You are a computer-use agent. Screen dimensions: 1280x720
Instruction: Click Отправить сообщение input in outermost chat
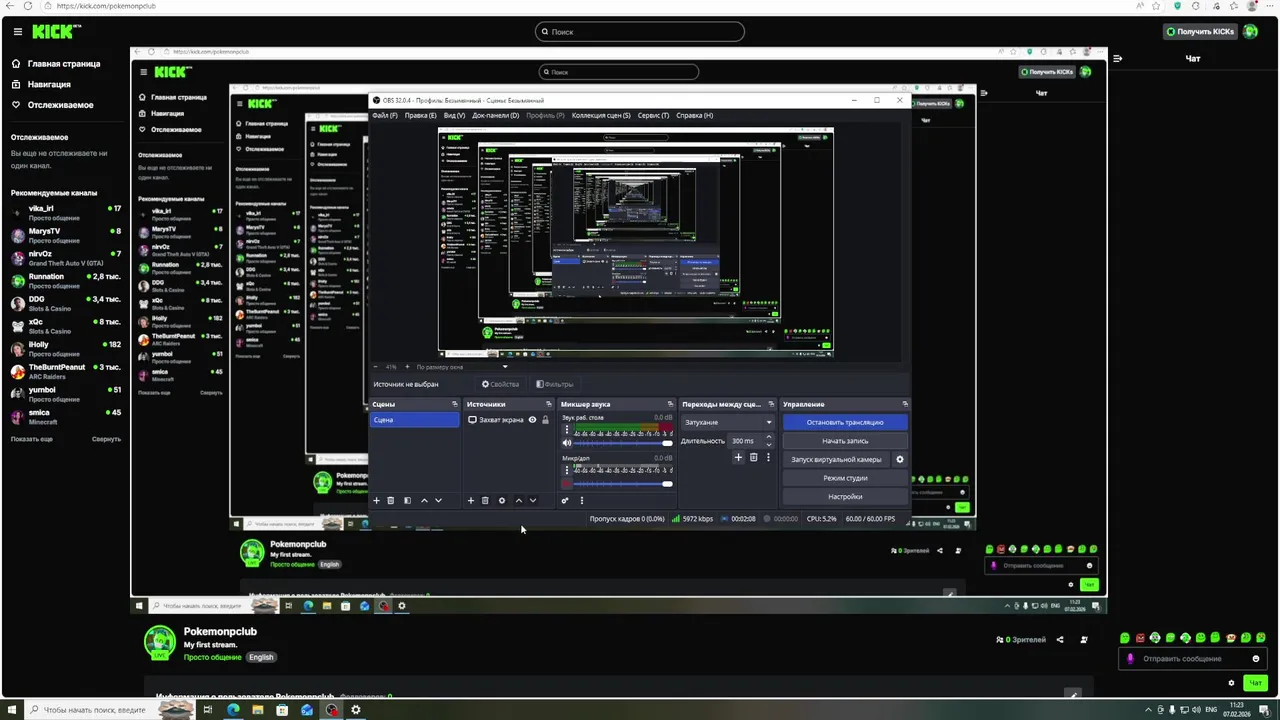pyautogui.click(x=1190, y=659)
